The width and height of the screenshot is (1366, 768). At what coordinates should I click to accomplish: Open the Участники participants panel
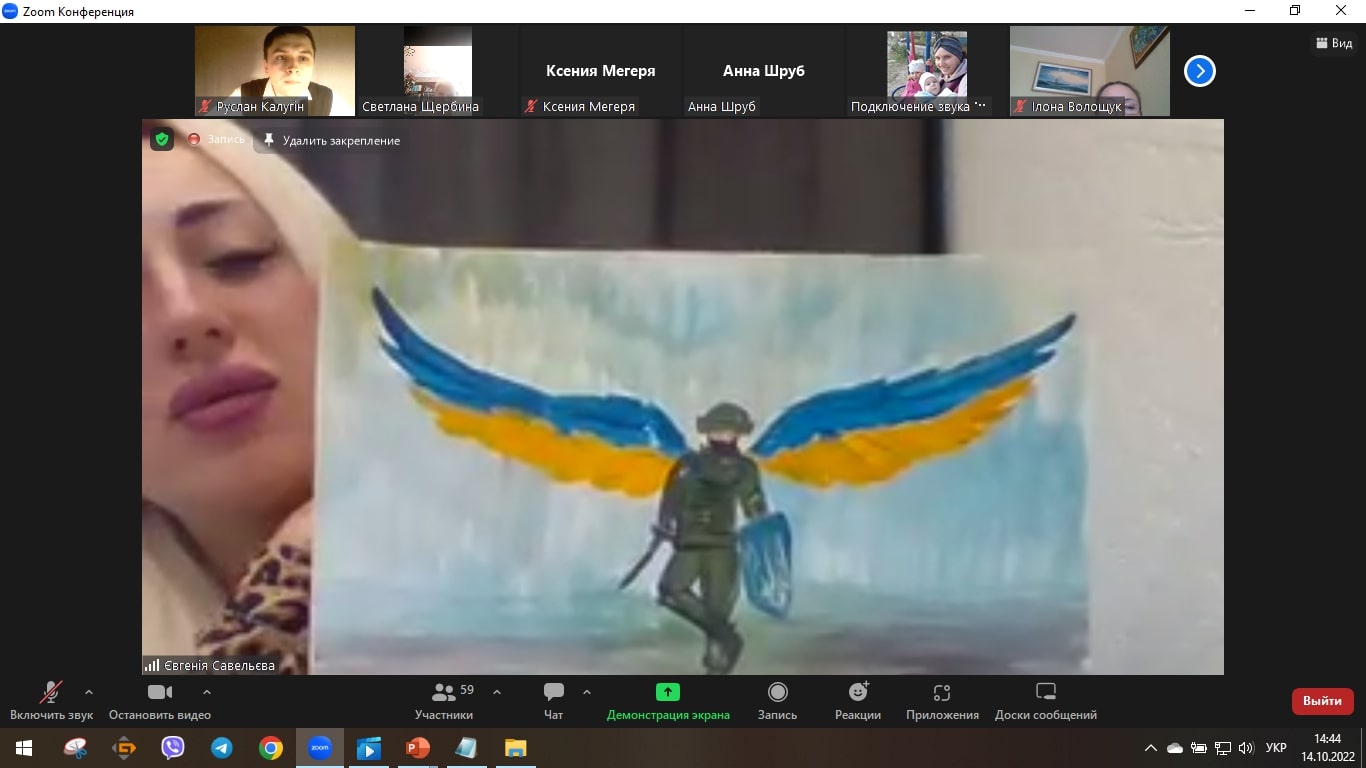[x=444, y=701]
